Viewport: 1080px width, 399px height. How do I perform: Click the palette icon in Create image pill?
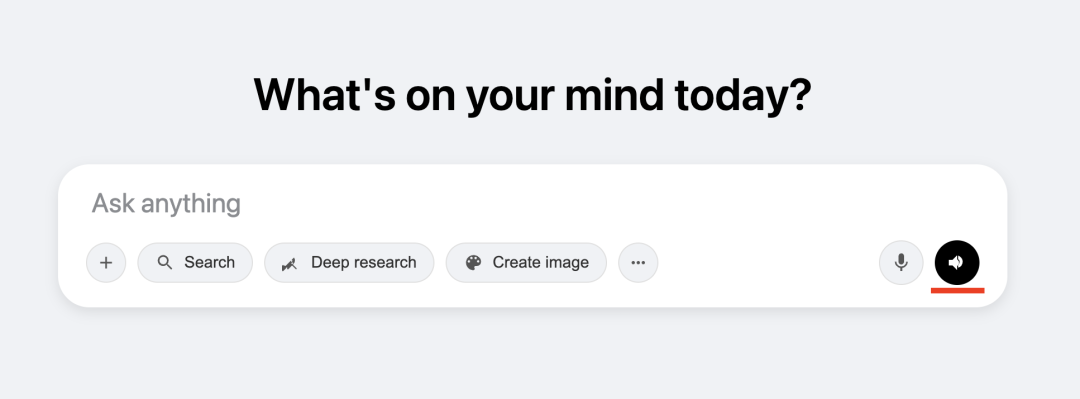(473, 263)
